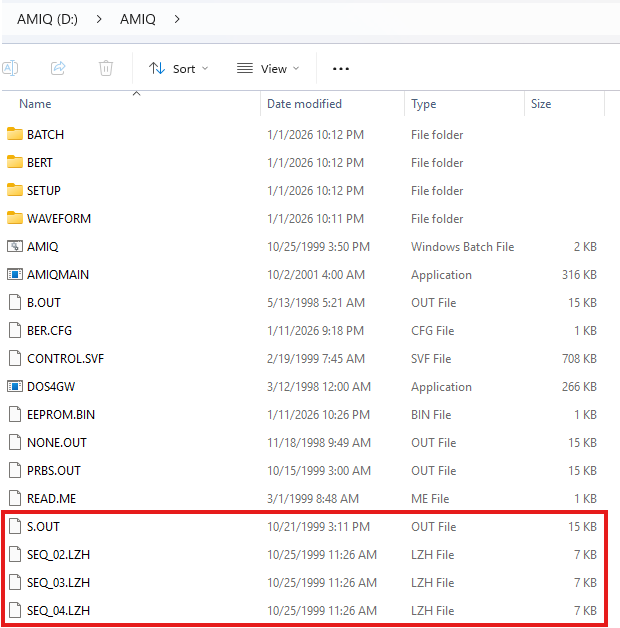
Task: Select the BATCH folder icon
Action: [15, 134]
